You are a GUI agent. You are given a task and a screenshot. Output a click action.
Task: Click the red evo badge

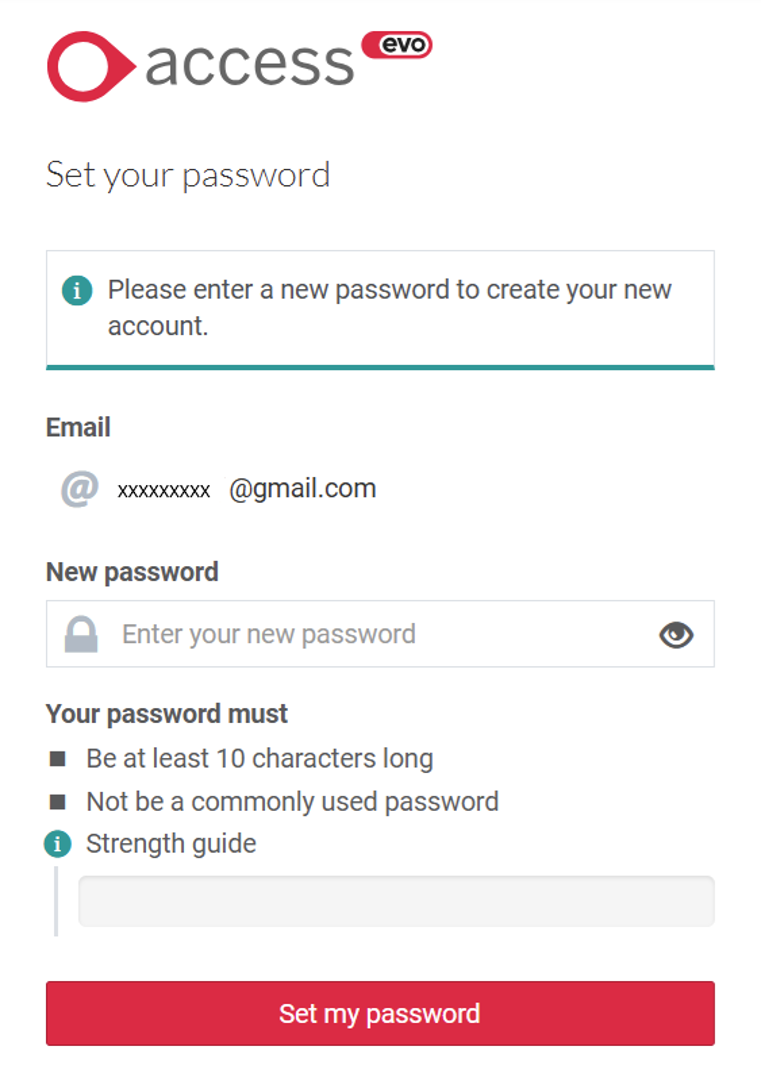tap(397, 45)
